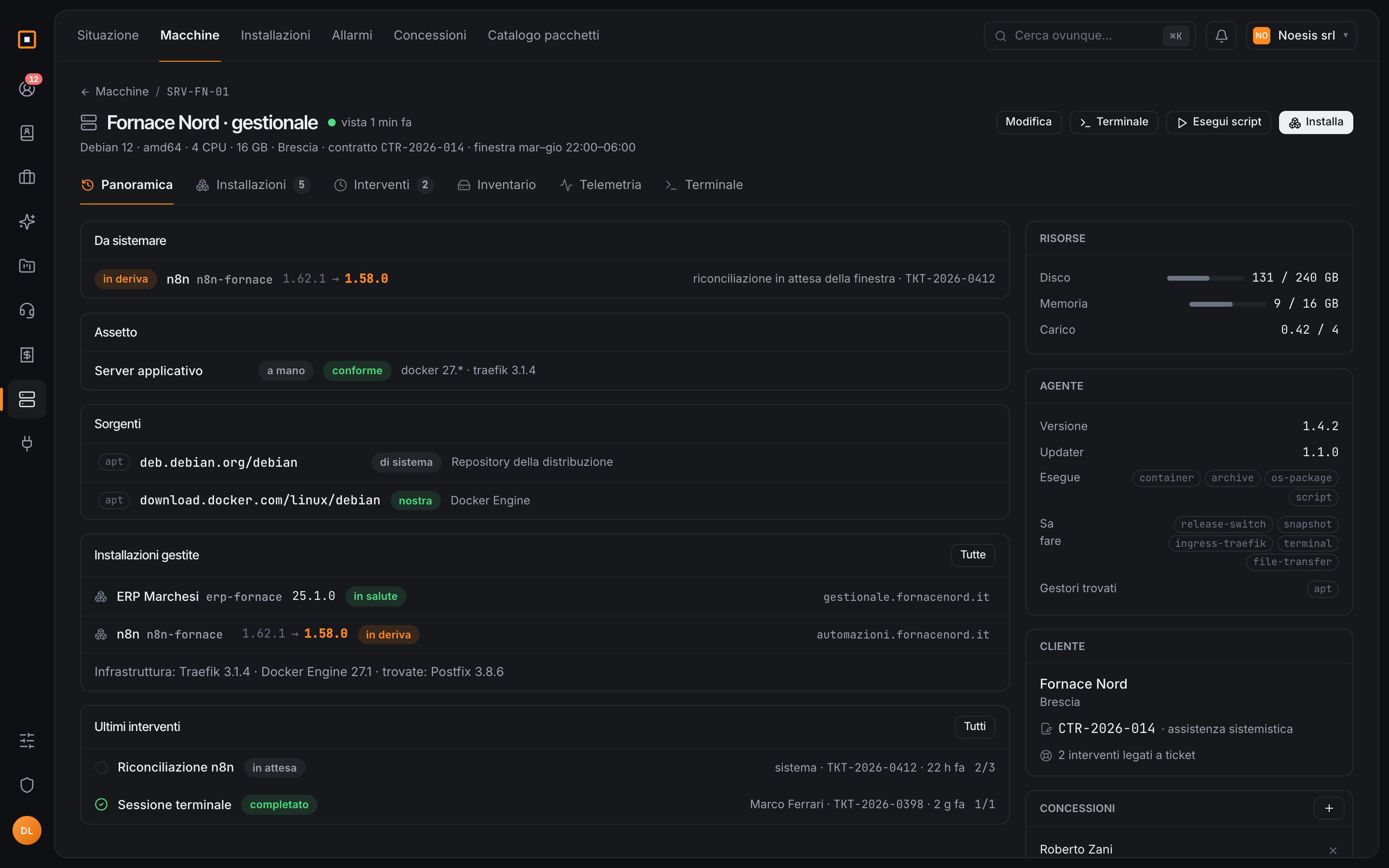Select the servers sidebar icon
The image size is (1389, 868).
tap(27, 399)
